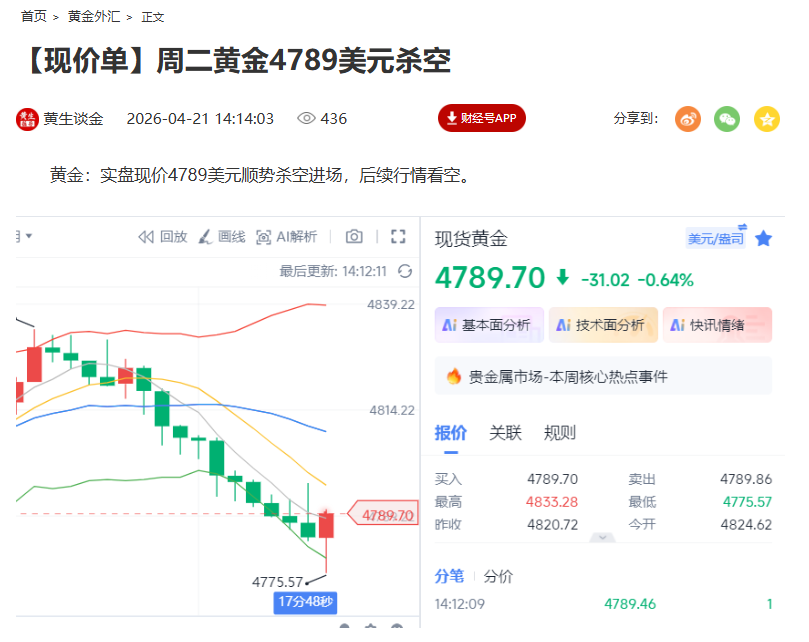This screenshot has width=809, height=642.
Task: Expand chart to fullscreen
Action: point(398,236)
